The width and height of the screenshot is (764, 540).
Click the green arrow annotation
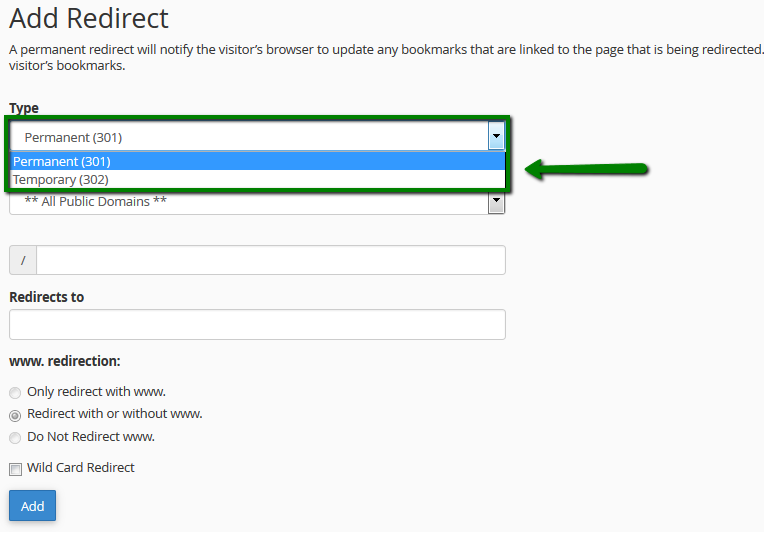[x=588, y=169]
